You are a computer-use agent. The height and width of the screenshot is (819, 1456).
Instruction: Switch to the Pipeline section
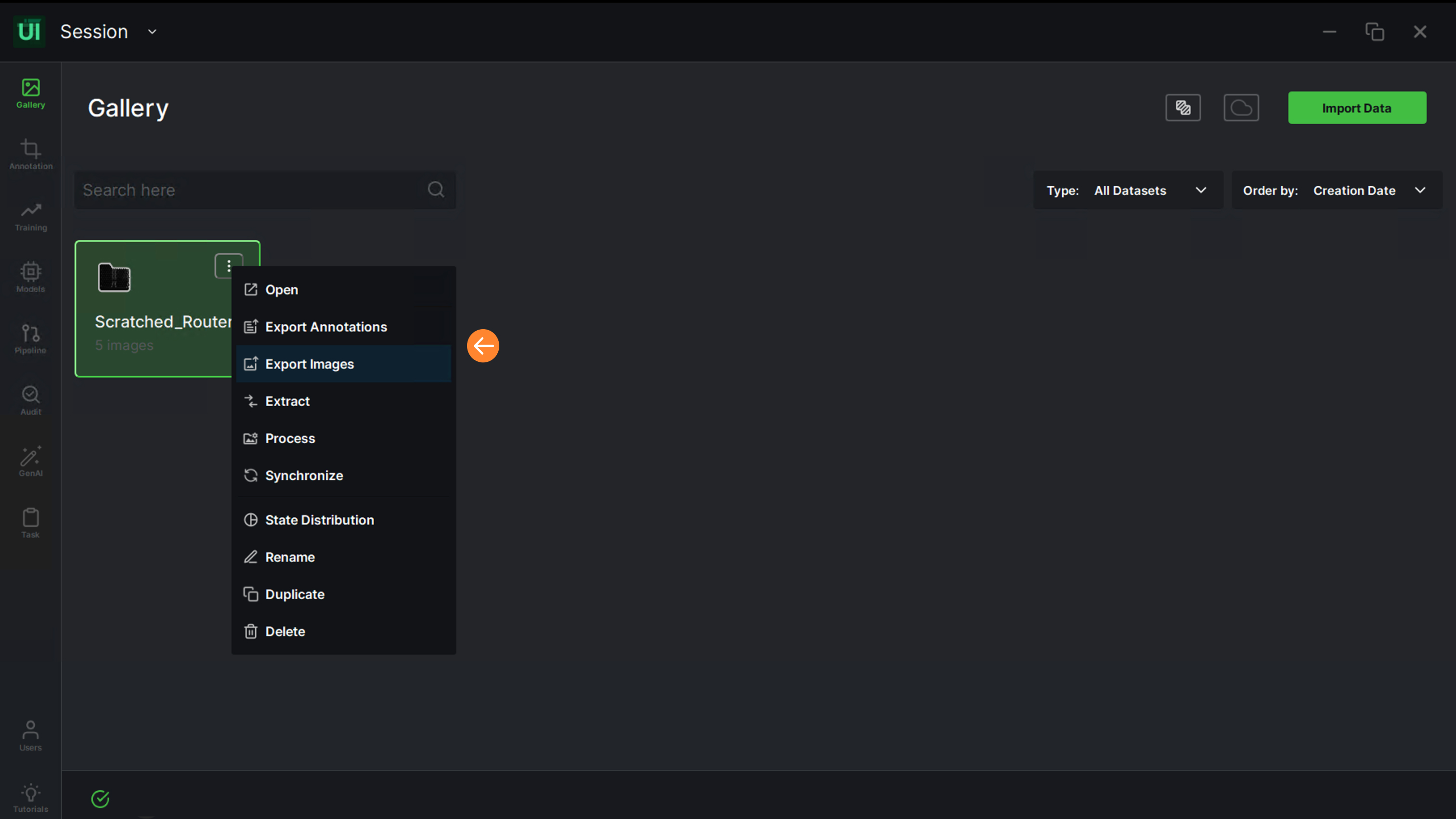click(x=30, y=339)
